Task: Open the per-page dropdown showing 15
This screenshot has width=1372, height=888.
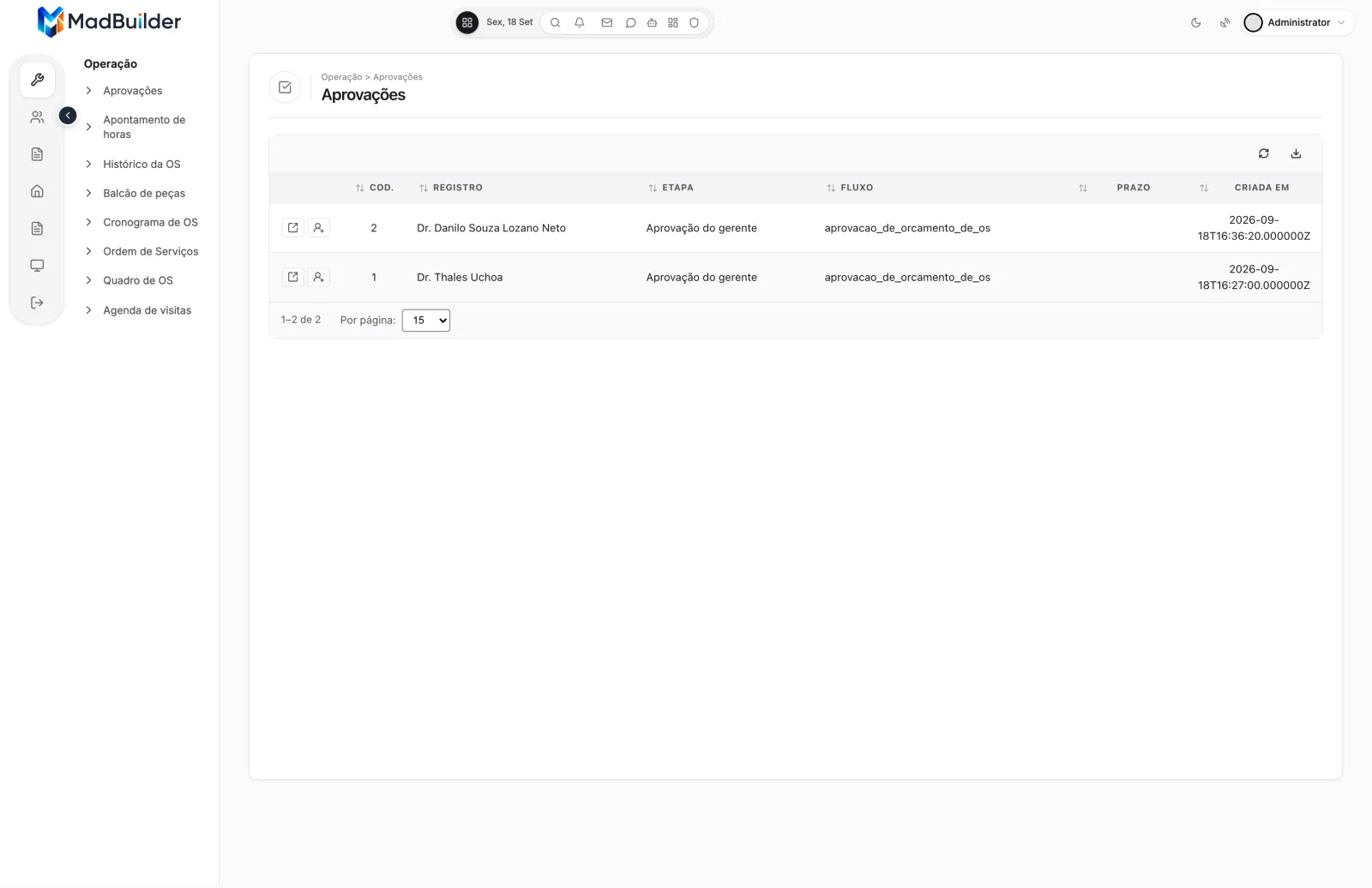Action: pos(426,321)
